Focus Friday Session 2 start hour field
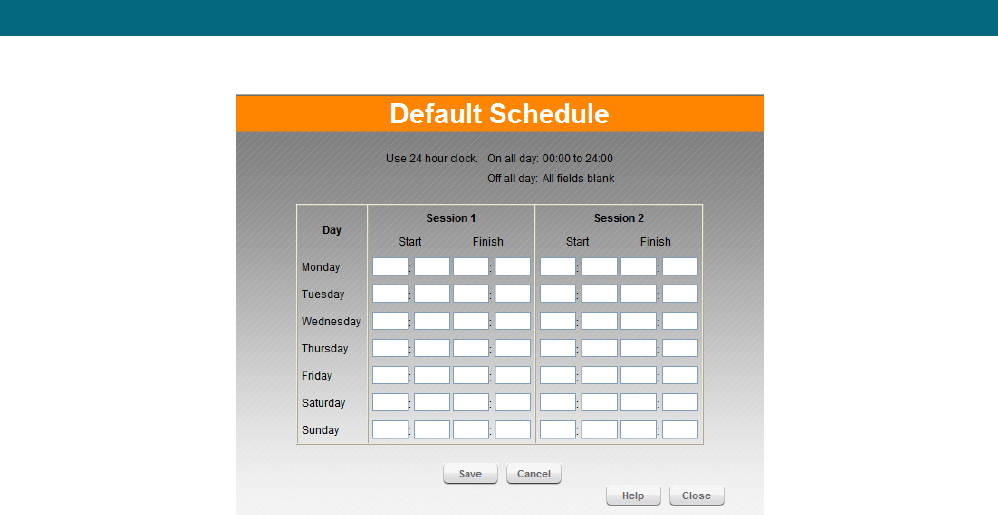Viewport: 998px width, 515px height. [558, 375]
